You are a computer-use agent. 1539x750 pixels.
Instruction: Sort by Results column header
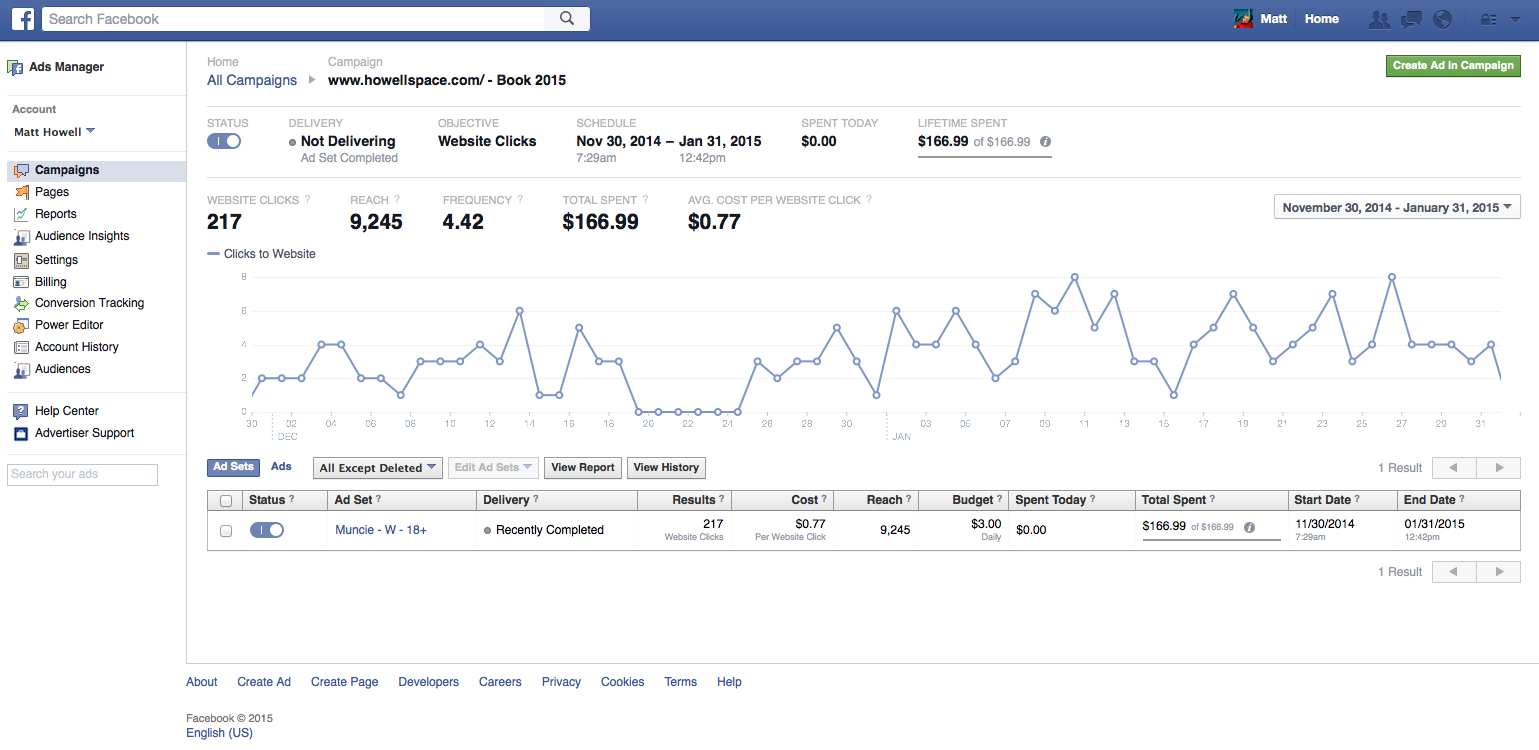(684, 500)
